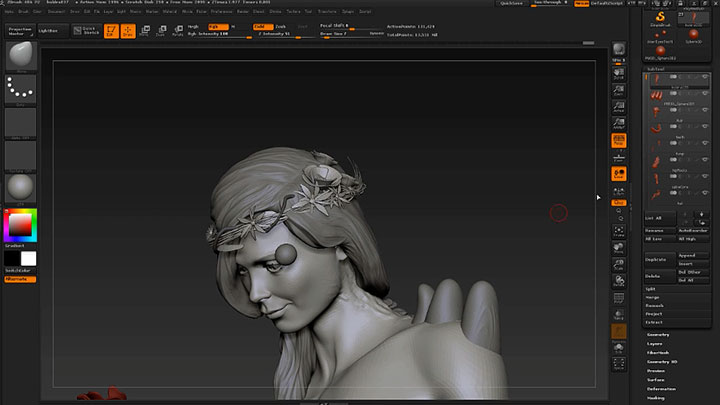This screenshot has height=405, width=720.
Task: Click the Actual size icon
Action: [x=619, y=107]
